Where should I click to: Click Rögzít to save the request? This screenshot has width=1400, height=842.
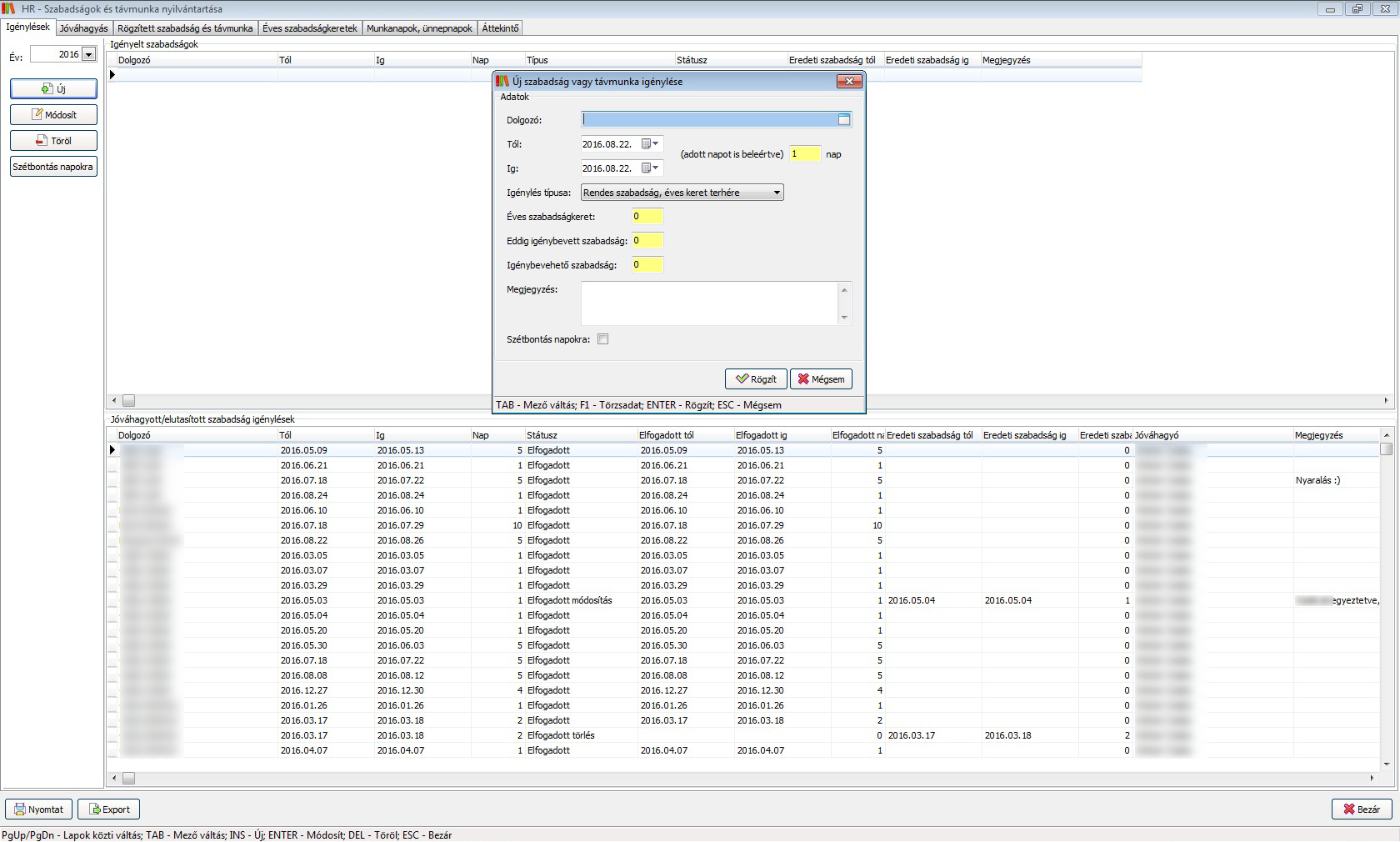point(755,378)
